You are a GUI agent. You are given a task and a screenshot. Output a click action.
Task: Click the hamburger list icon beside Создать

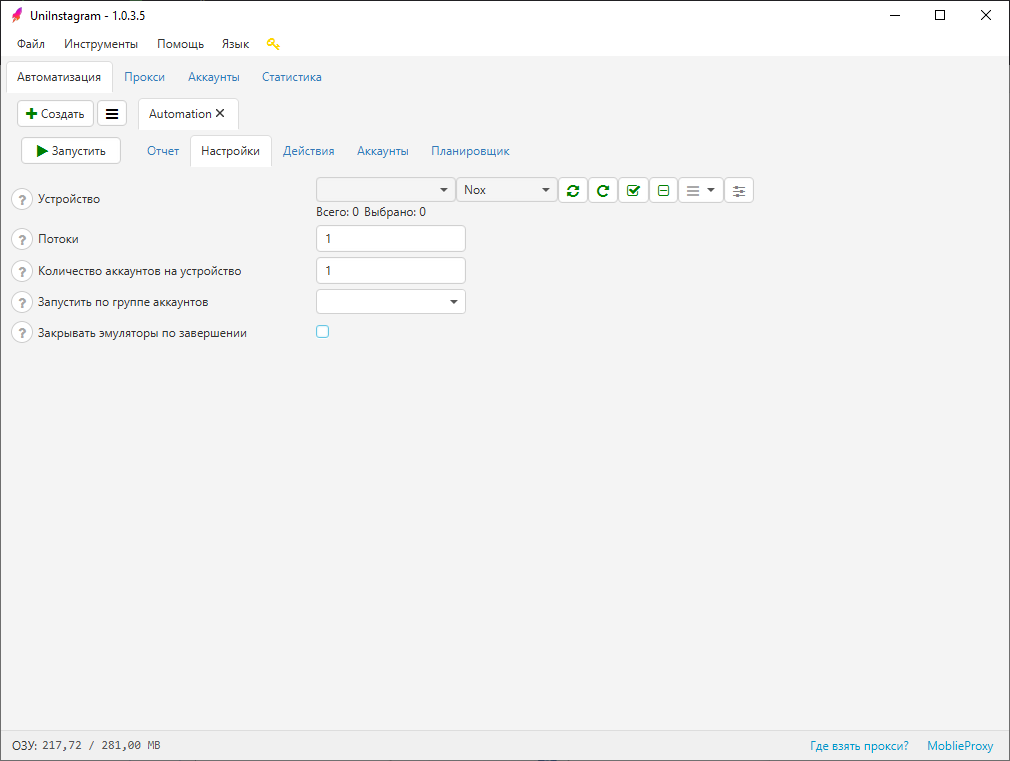pos(112,114)
